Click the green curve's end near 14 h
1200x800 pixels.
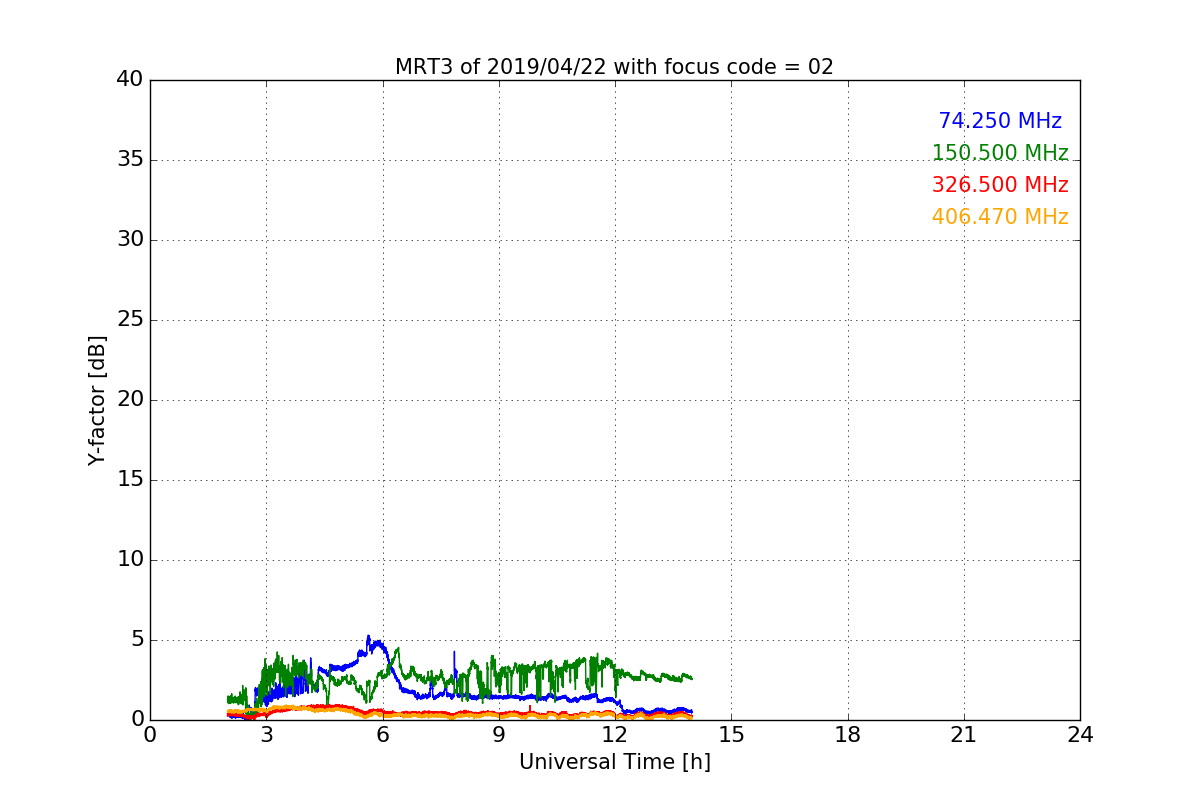(x=690, y=678)
